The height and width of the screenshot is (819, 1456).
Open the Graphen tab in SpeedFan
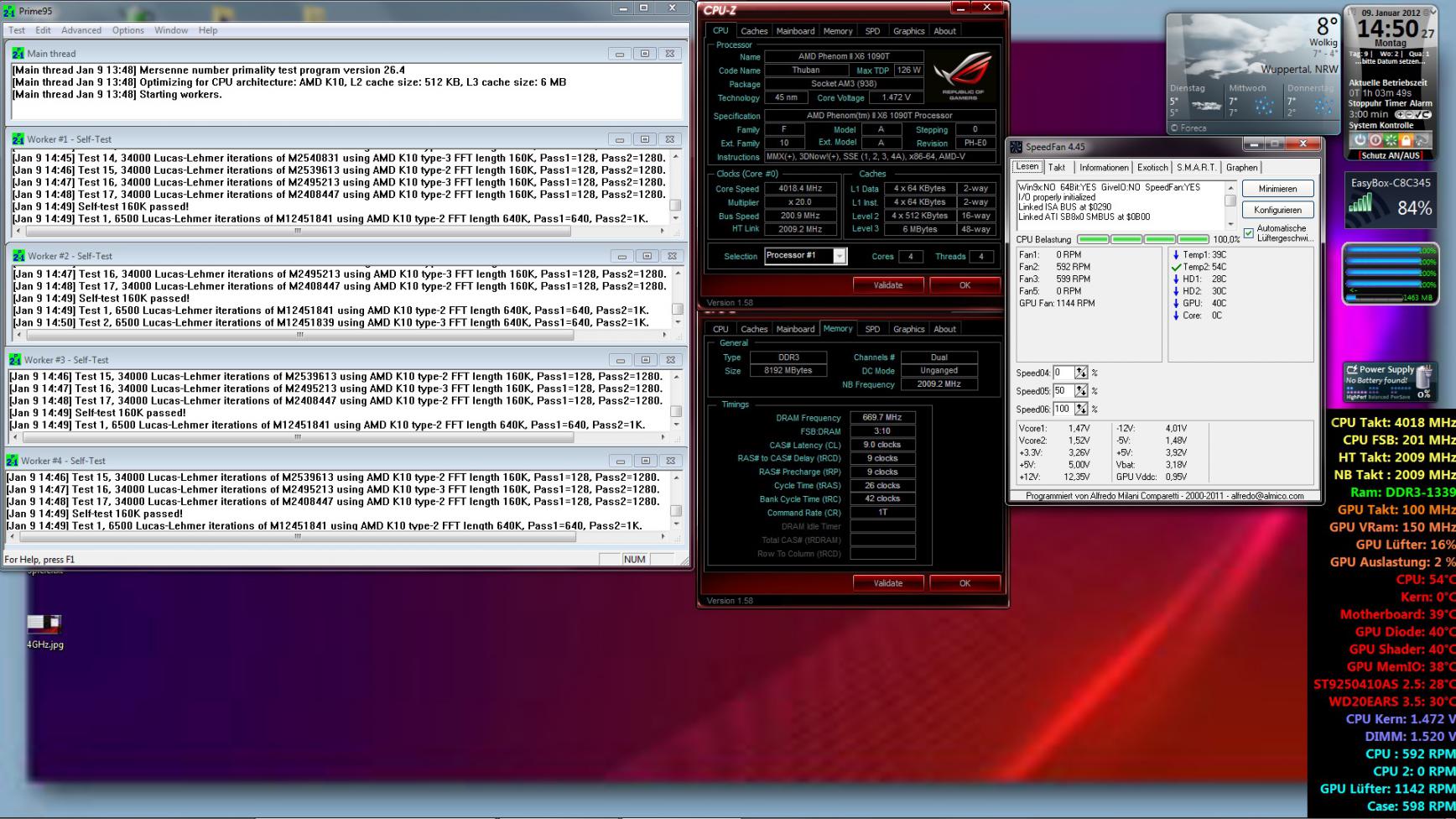click(x=1242, y=168)
